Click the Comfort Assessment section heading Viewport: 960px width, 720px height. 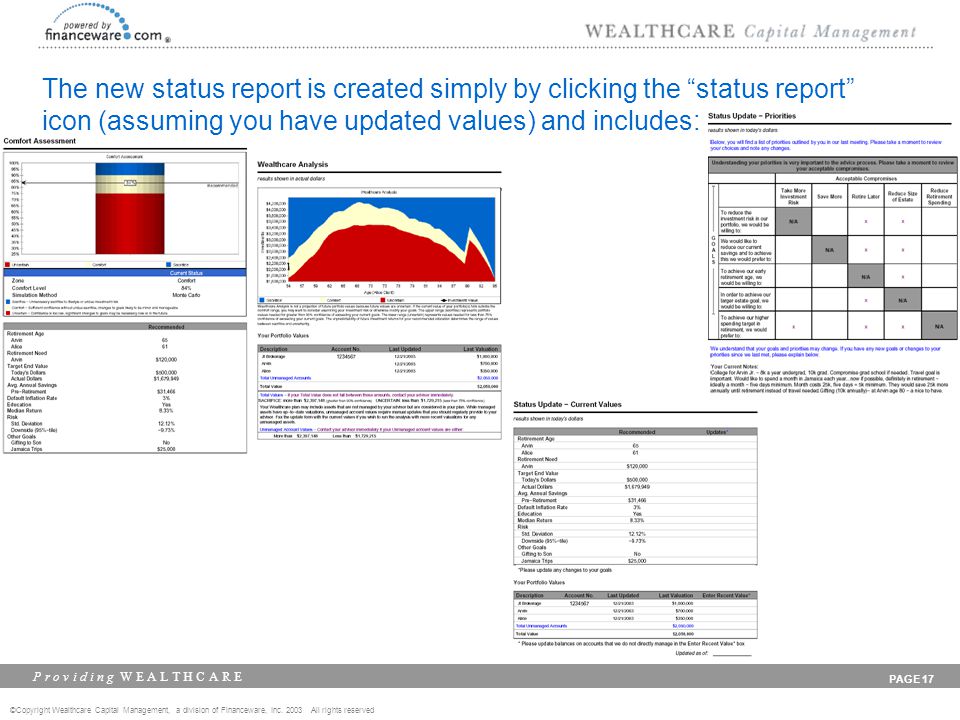(40, 141)
